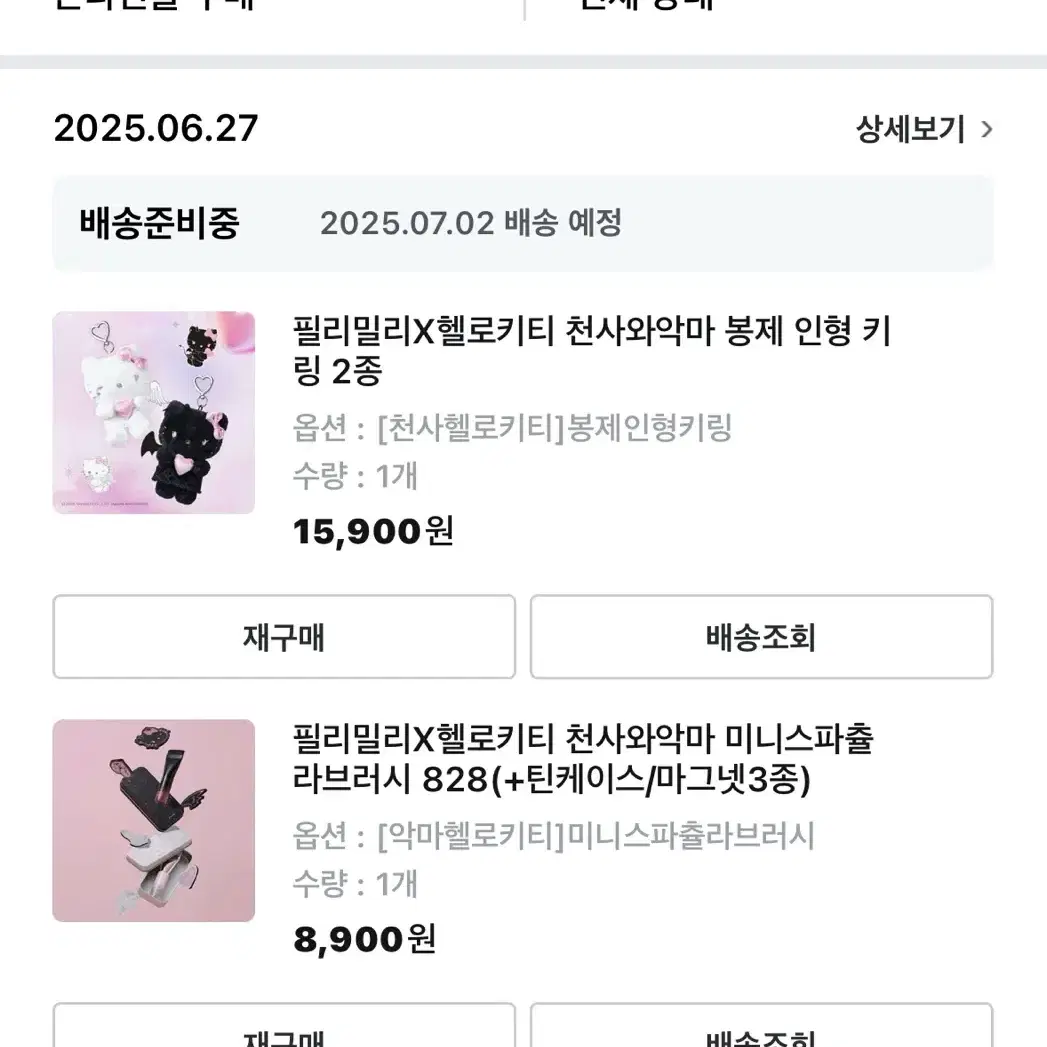
Task: Tap the 2025.06.27 order date heading
Action: (x=156, y=129)
